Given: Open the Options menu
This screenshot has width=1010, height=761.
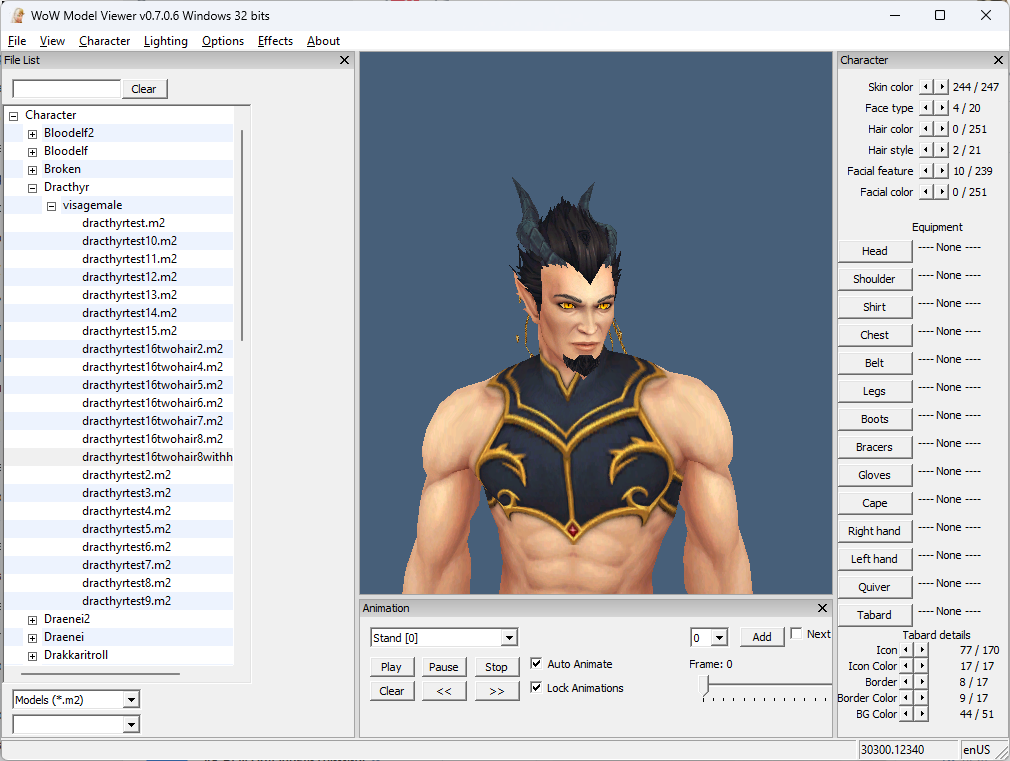Looking at the screenshot, I should point(223,41).
